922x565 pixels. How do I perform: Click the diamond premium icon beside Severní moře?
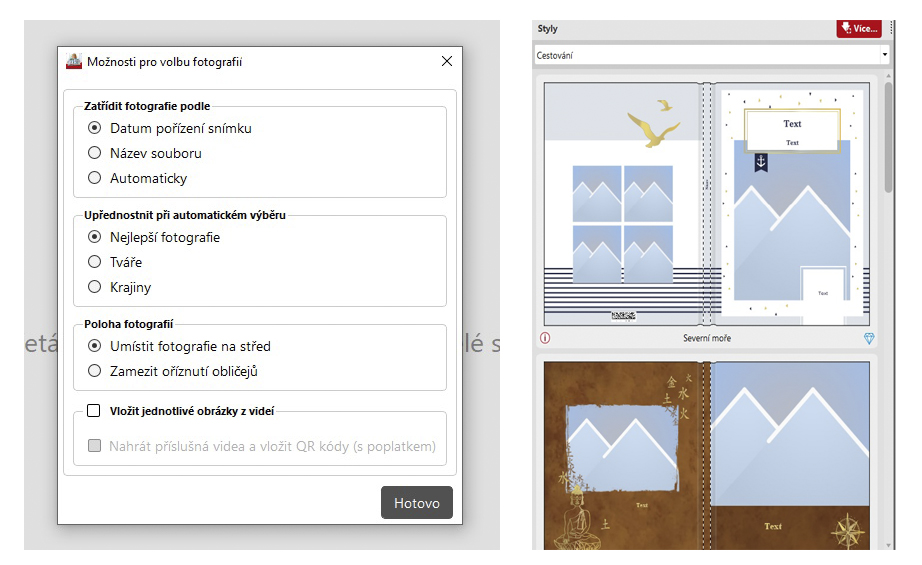[869, 338]
